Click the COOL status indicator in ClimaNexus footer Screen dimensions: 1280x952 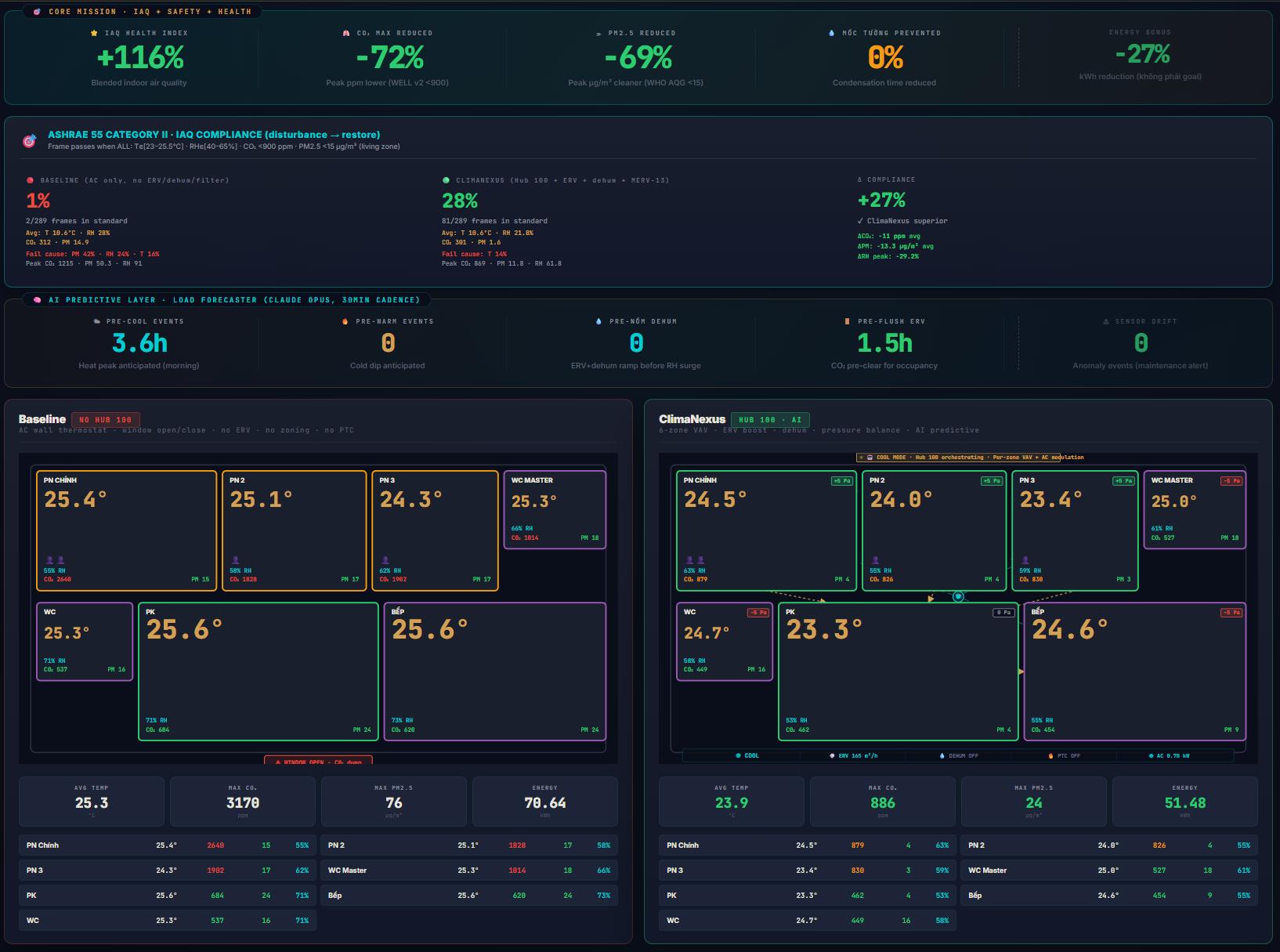(x=747, y=755)
